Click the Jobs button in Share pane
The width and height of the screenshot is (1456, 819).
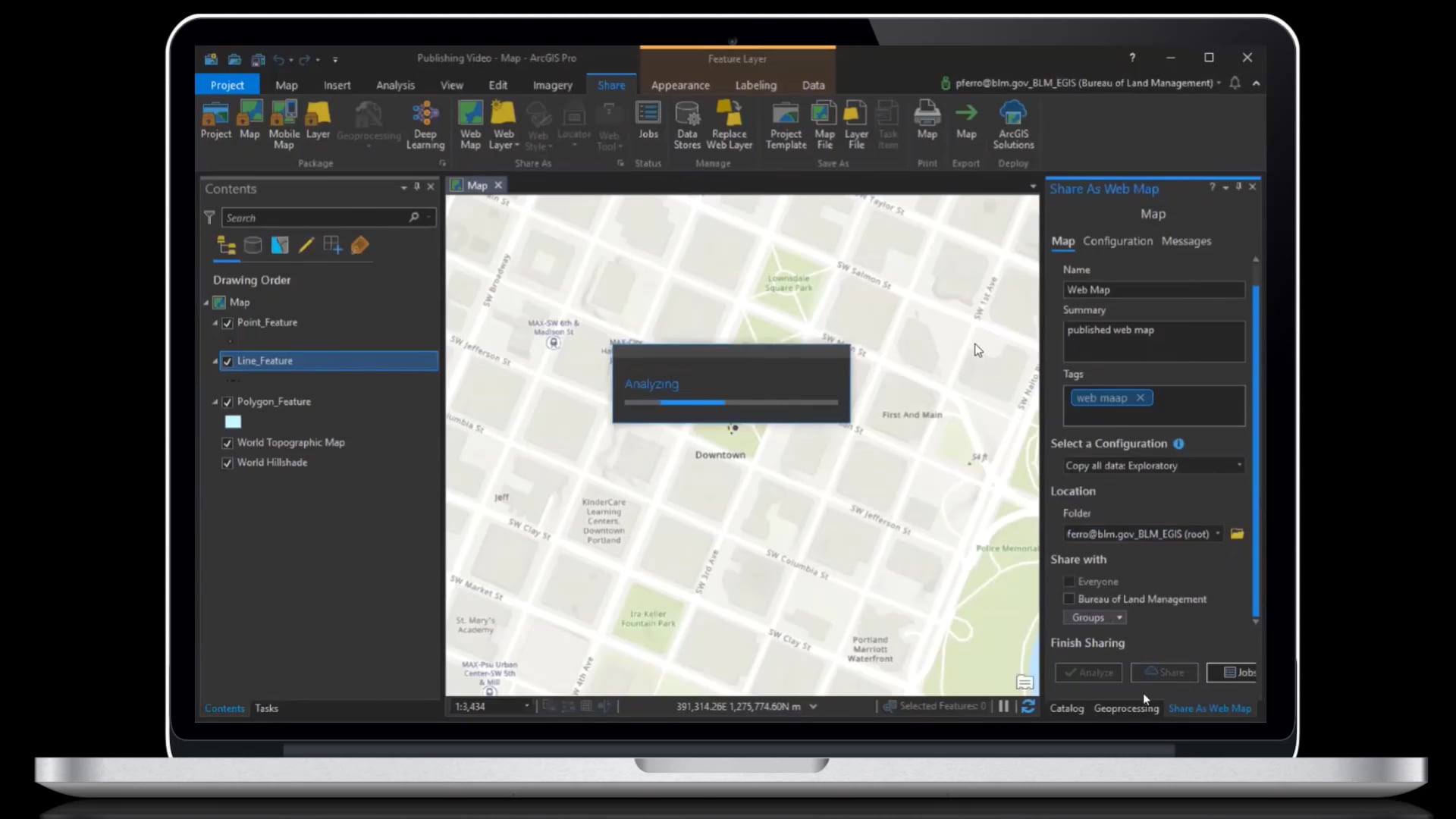[x=1233, y=673]
